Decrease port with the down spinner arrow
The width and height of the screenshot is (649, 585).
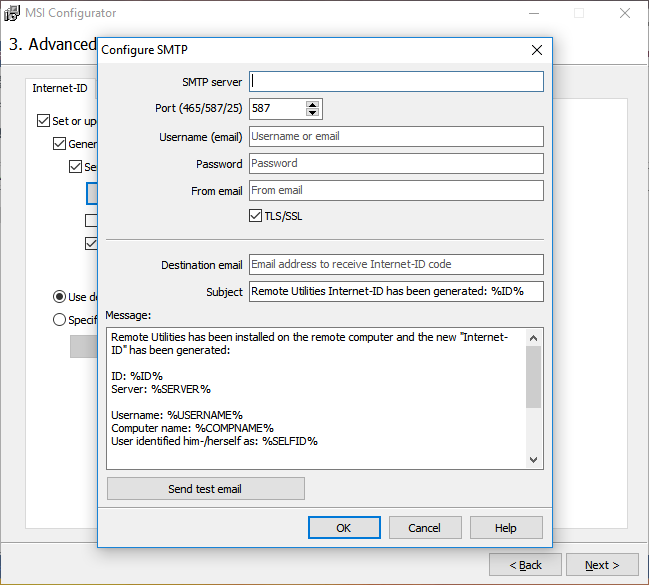click(312, 113)
